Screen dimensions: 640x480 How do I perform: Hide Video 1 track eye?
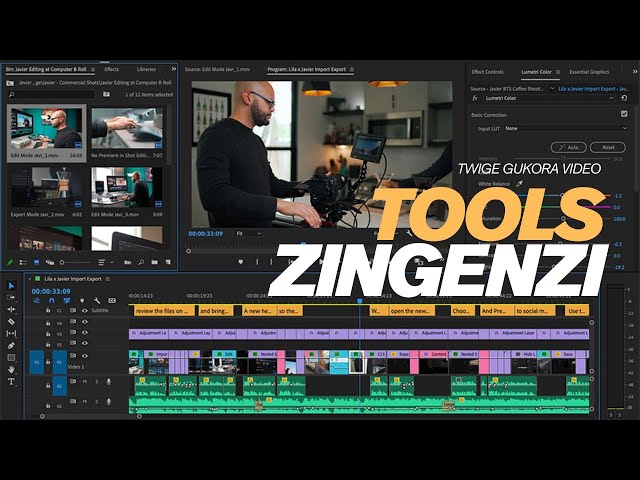pos(85,356)
